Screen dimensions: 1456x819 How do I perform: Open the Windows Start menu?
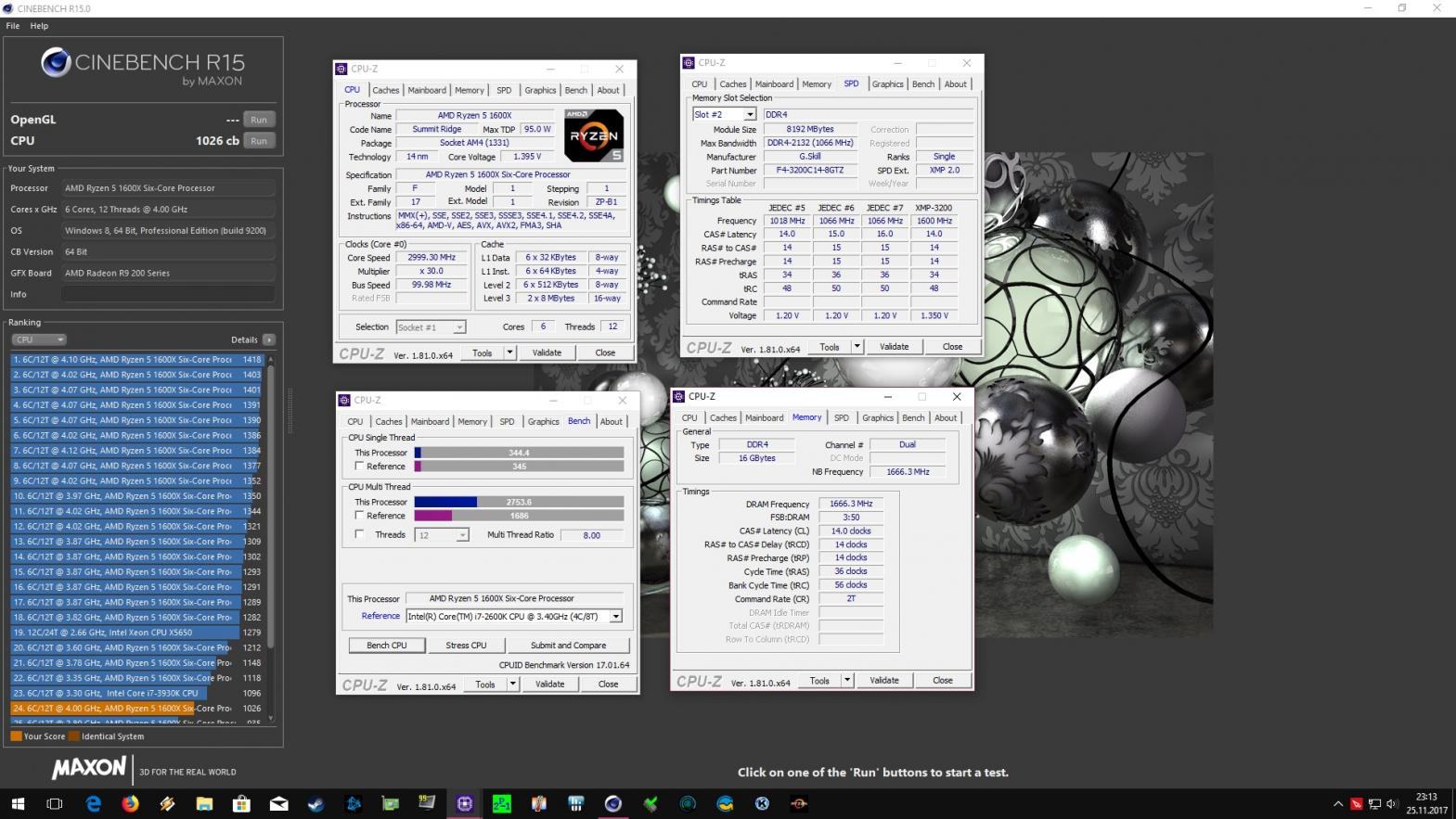pos(18,804)
